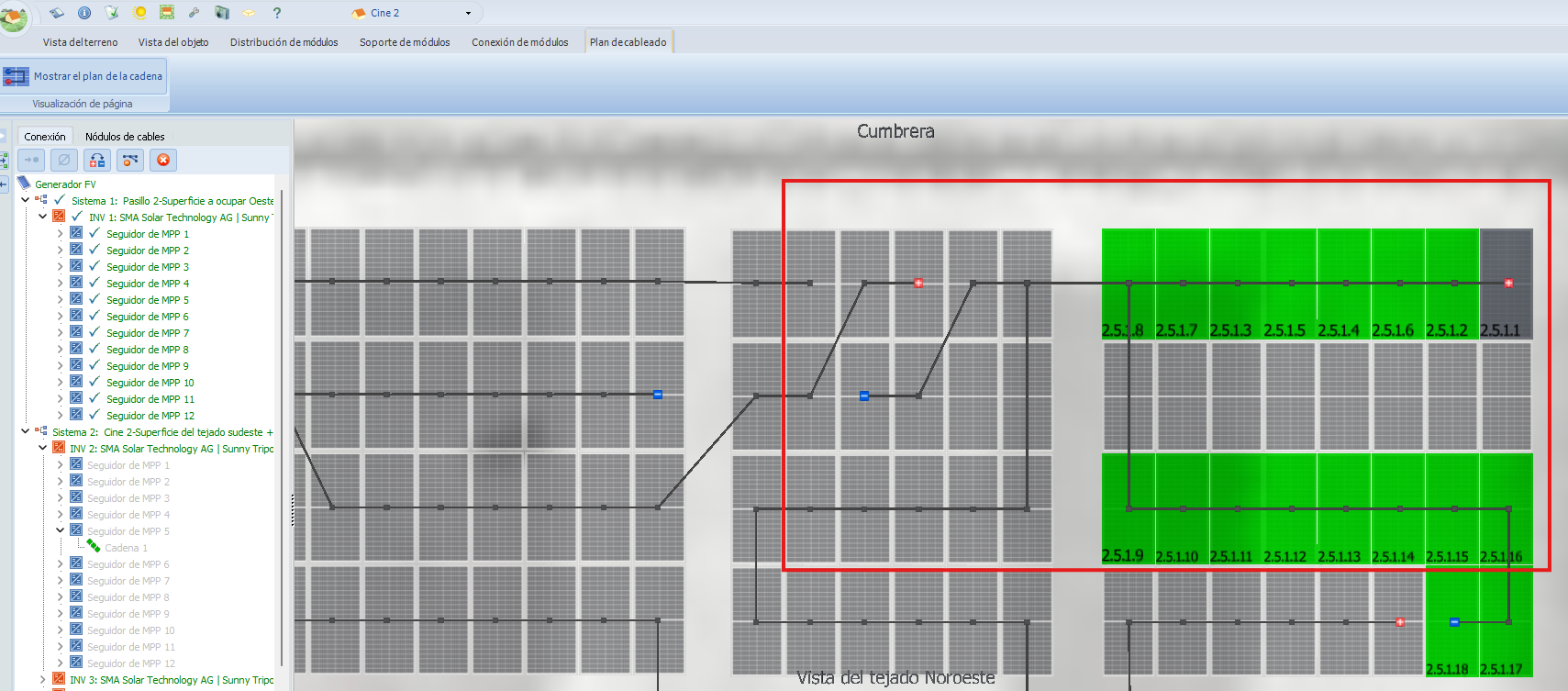Click checkmark of Sistema 1 Seguidor de MPP 10
Viewport: 1568px width, 691px height.
tap(95, 382)
